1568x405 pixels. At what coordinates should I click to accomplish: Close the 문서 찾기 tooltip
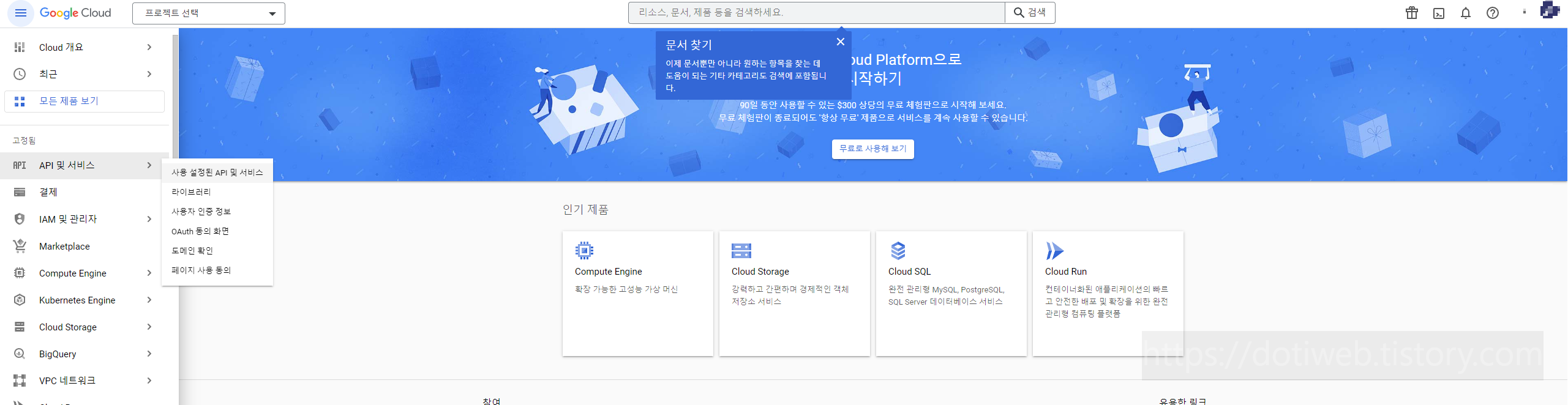pyautogui.click(x=841, y=42)
